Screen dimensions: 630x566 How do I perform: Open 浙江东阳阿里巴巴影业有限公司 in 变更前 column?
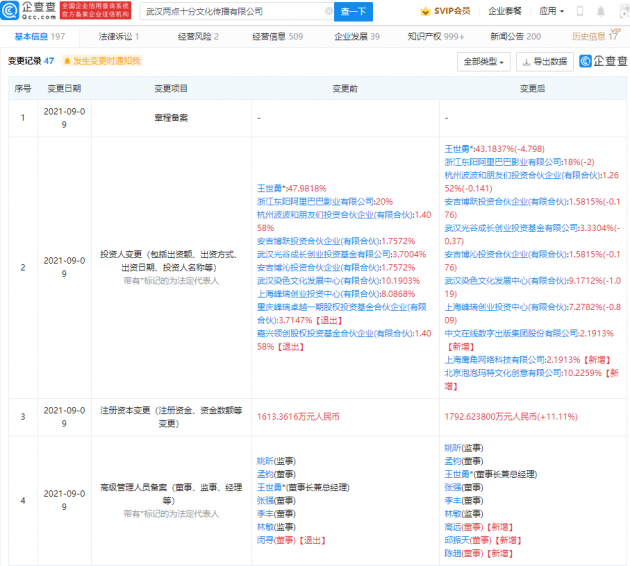[315, 202]
